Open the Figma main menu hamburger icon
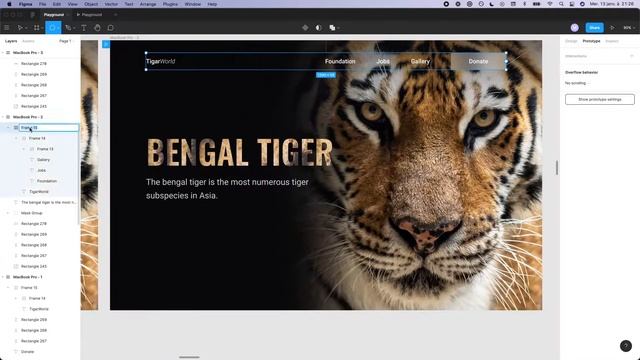The width and height of the screenshot is (640, 360). coord(7,28)
